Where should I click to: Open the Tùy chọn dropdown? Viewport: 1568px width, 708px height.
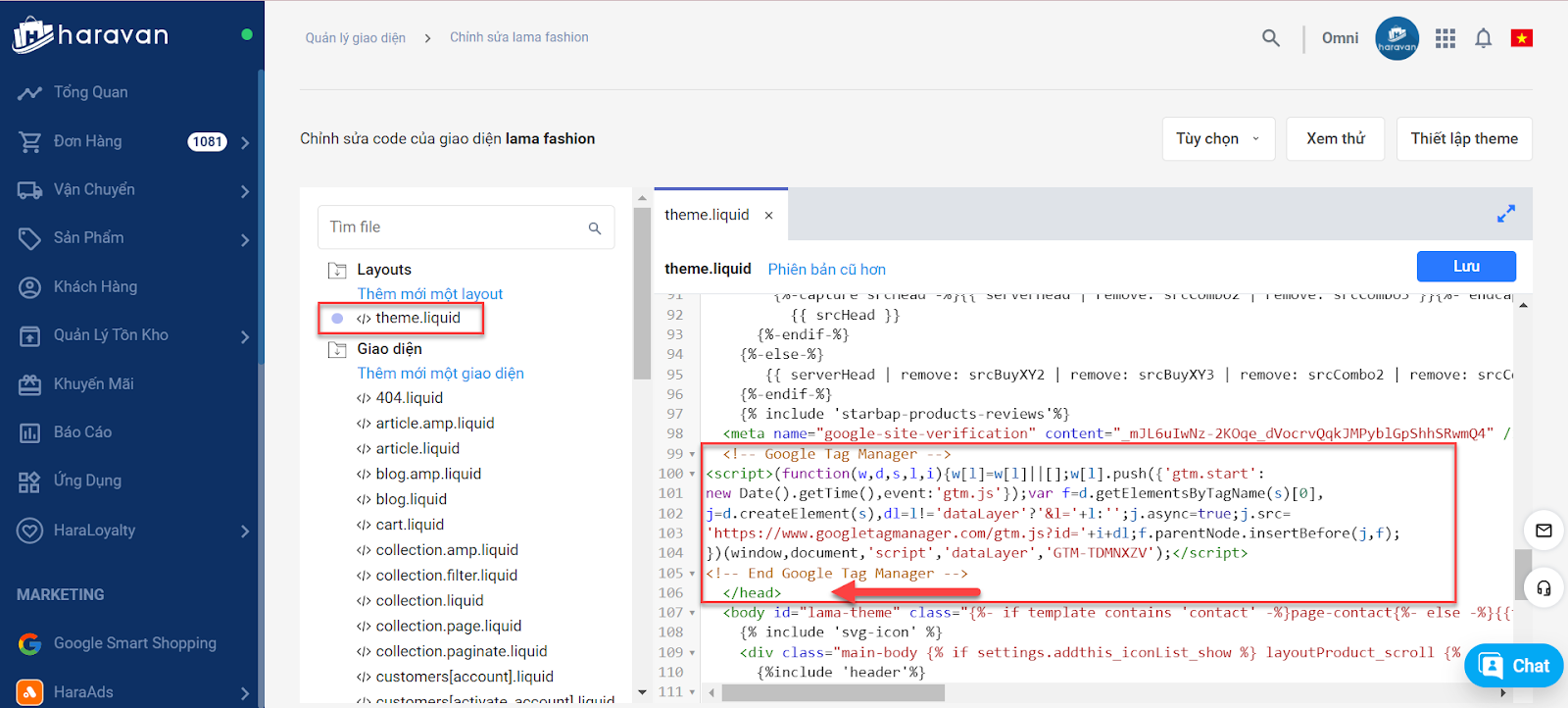[x=1218, y=139]
